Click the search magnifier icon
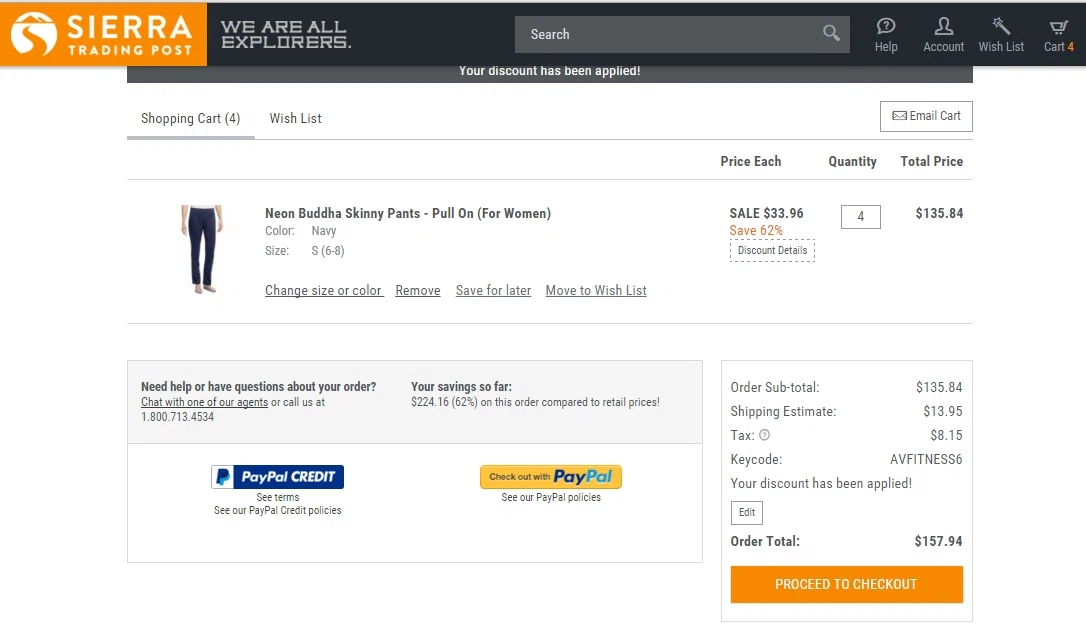 (831, 33)
